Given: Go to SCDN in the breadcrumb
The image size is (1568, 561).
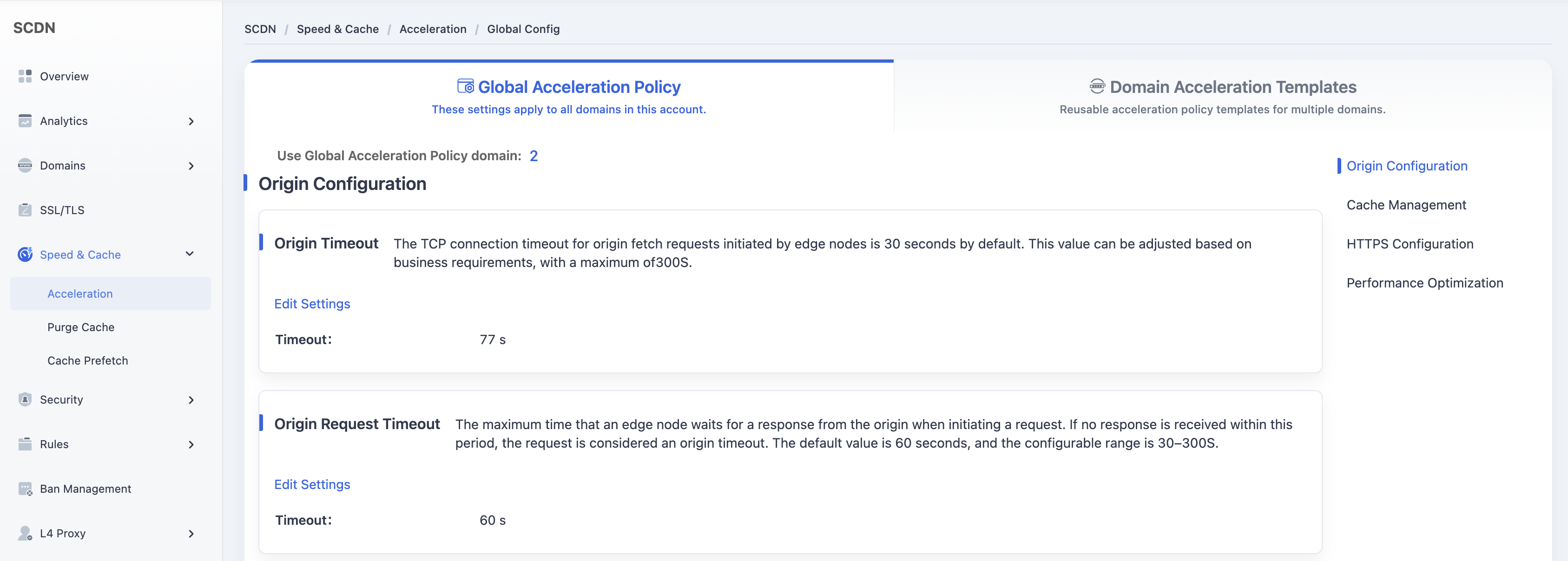Looking at the screenshot, I should point(260,29).
